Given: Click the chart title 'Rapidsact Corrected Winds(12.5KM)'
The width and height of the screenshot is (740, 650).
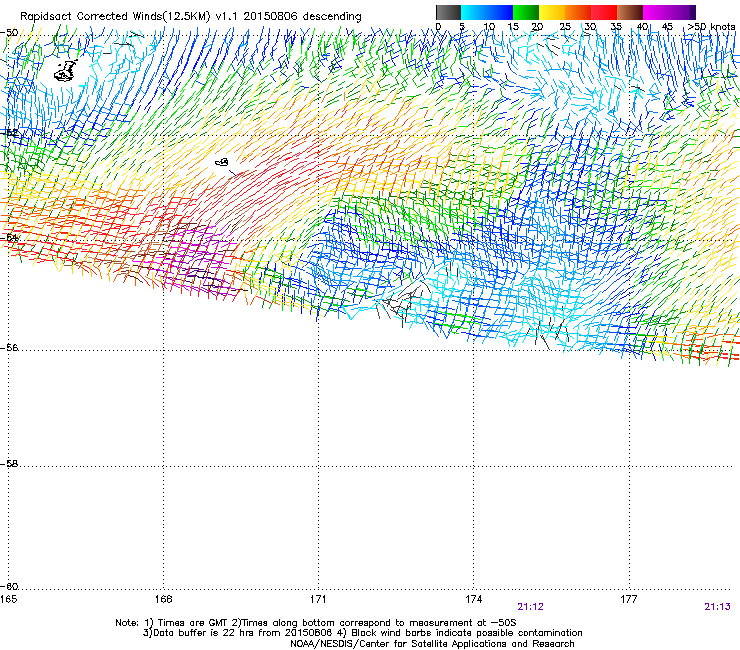Looking at the screenshot, I should pyautogui.click(x=115, y=17).
